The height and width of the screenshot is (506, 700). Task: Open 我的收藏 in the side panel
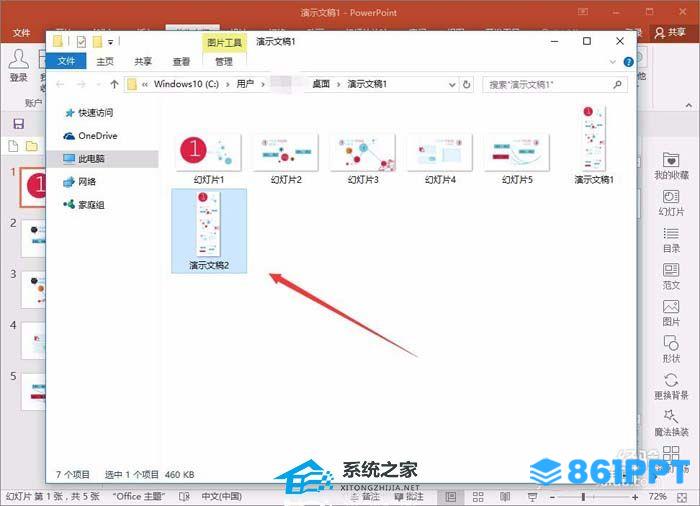click(671, 166)
